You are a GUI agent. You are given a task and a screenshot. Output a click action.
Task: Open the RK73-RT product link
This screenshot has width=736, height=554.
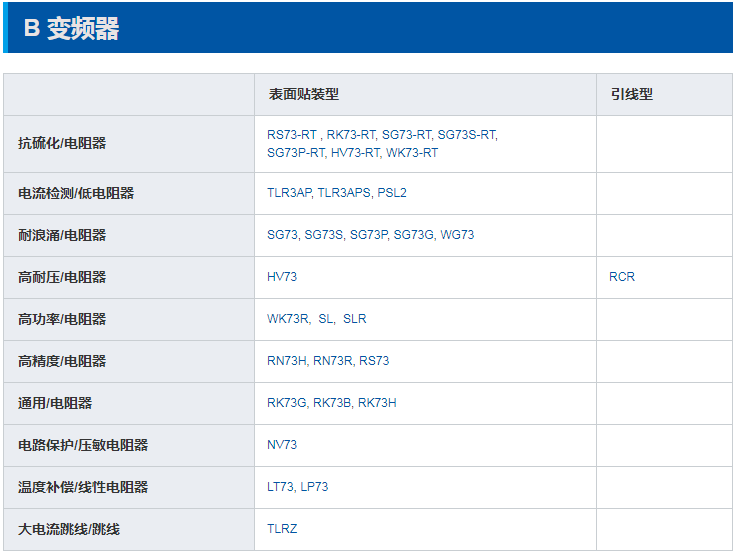(351, 135)
